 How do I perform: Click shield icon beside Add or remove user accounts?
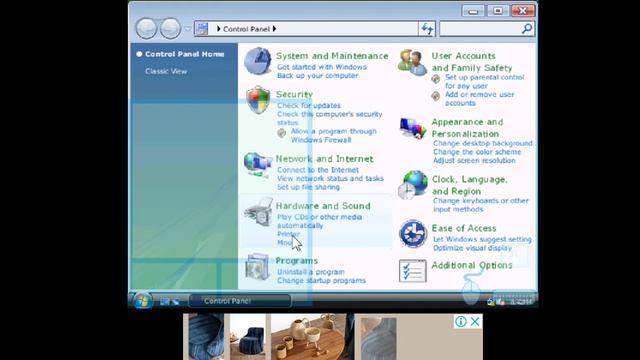click(436, 96)
